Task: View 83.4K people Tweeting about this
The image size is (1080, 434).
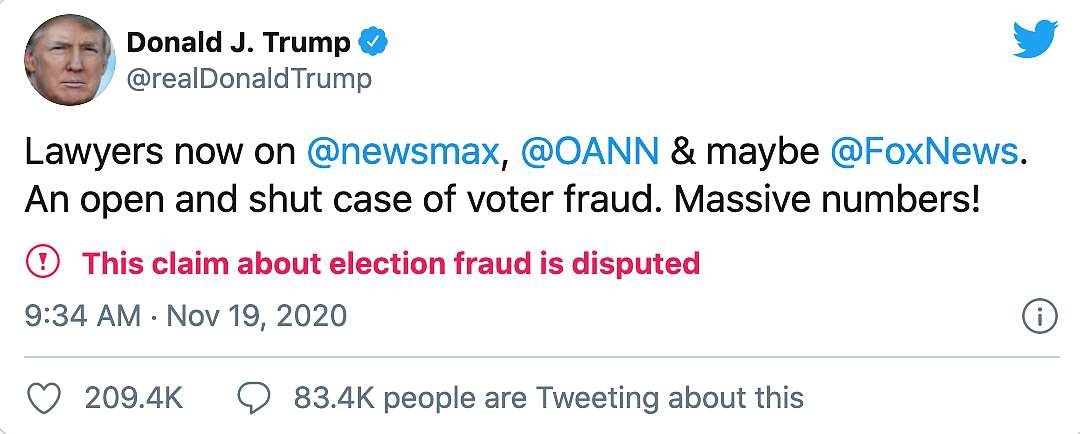Action: pos(548,398)
